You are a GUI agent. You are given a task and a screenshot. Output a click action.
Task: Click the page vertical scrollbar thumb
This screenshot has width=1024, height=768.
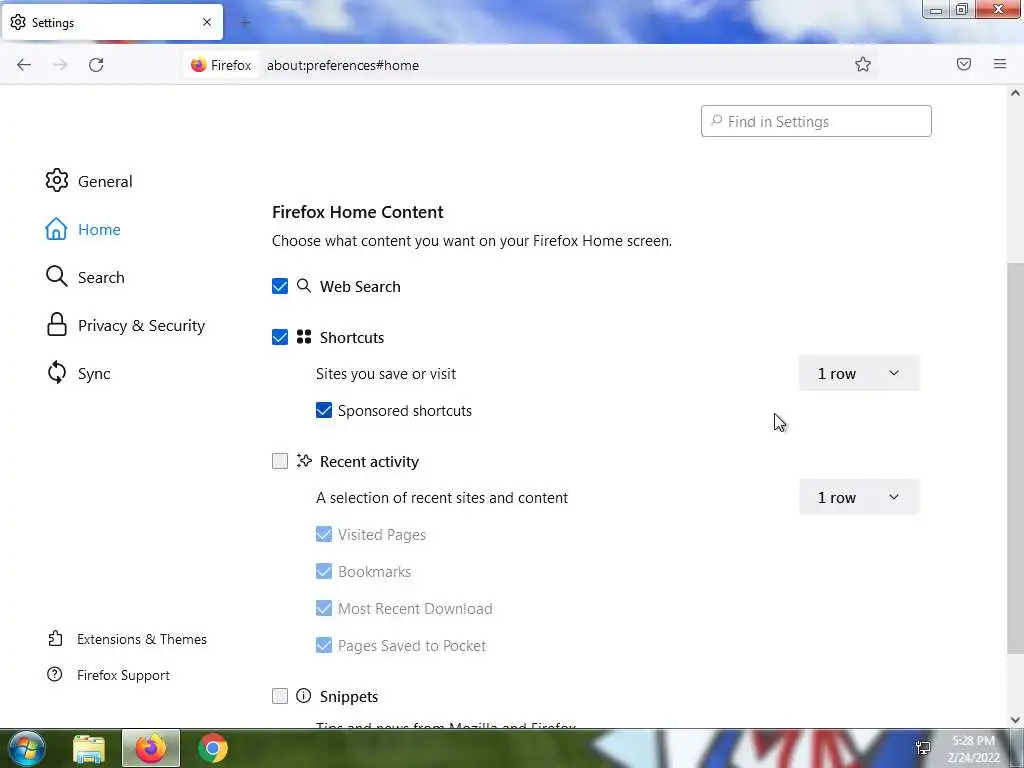(1015, 458)
